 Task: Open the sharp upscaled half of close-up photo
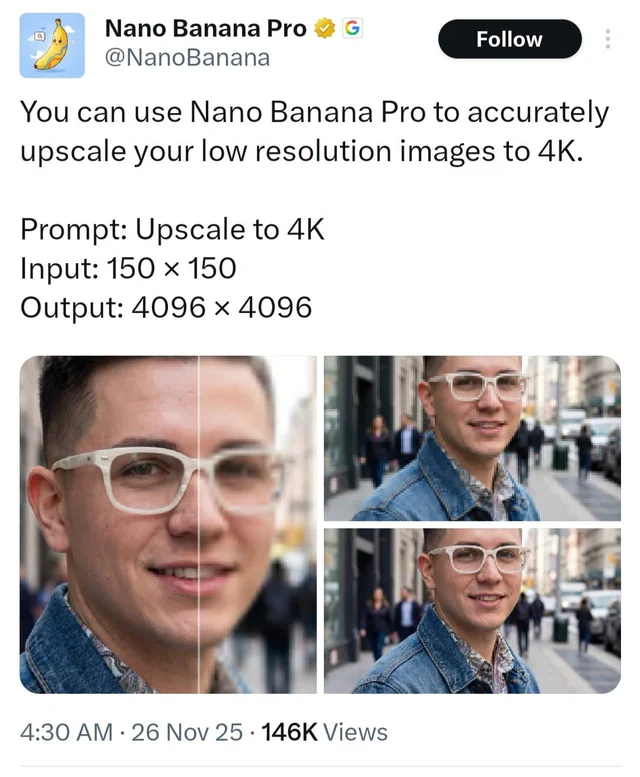point(108,524)
